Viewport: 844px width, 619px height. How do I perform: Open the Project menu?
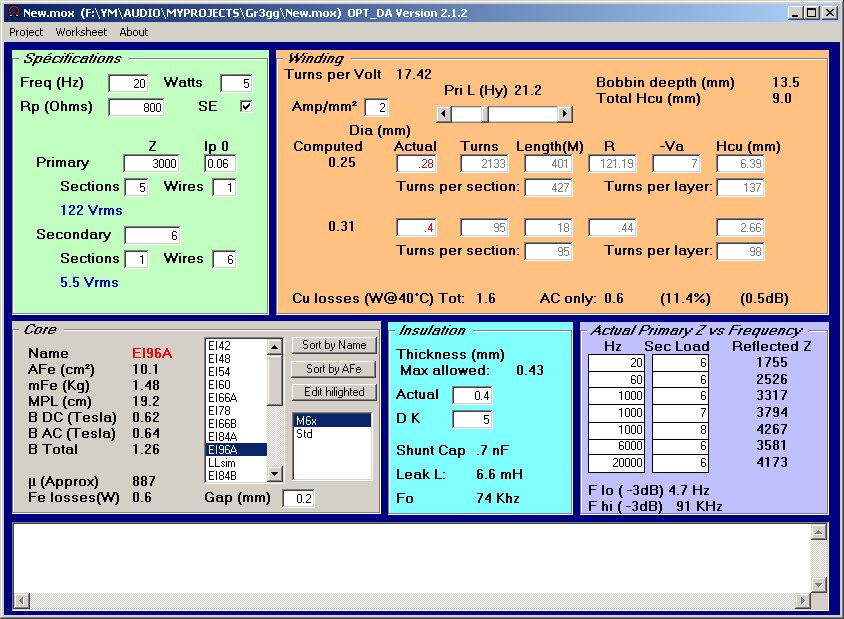click(27, 32)
